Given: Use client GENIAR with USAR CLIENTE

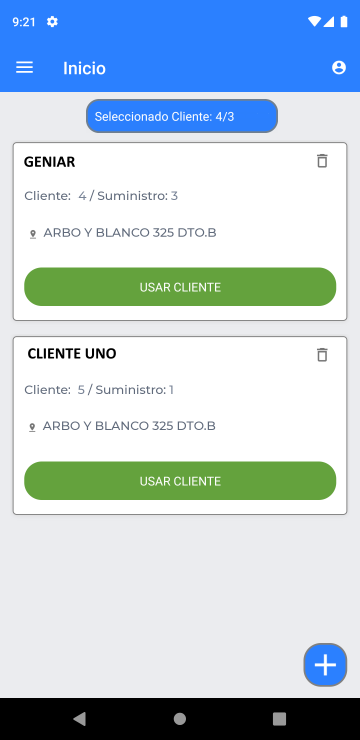Looking at the screenshot, I should 180,287.
